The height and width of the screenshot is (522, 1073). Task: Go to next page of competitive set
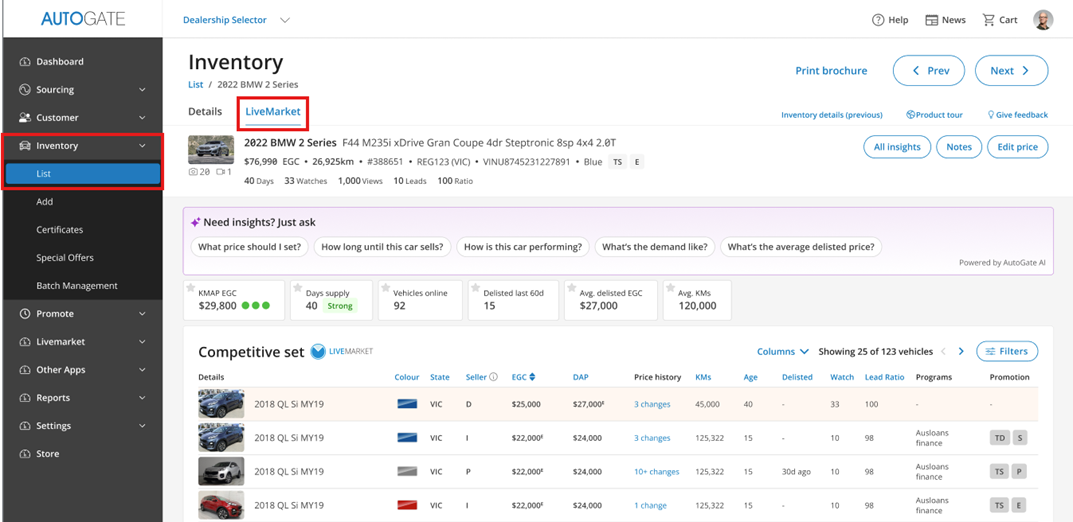tap(961, 352)
